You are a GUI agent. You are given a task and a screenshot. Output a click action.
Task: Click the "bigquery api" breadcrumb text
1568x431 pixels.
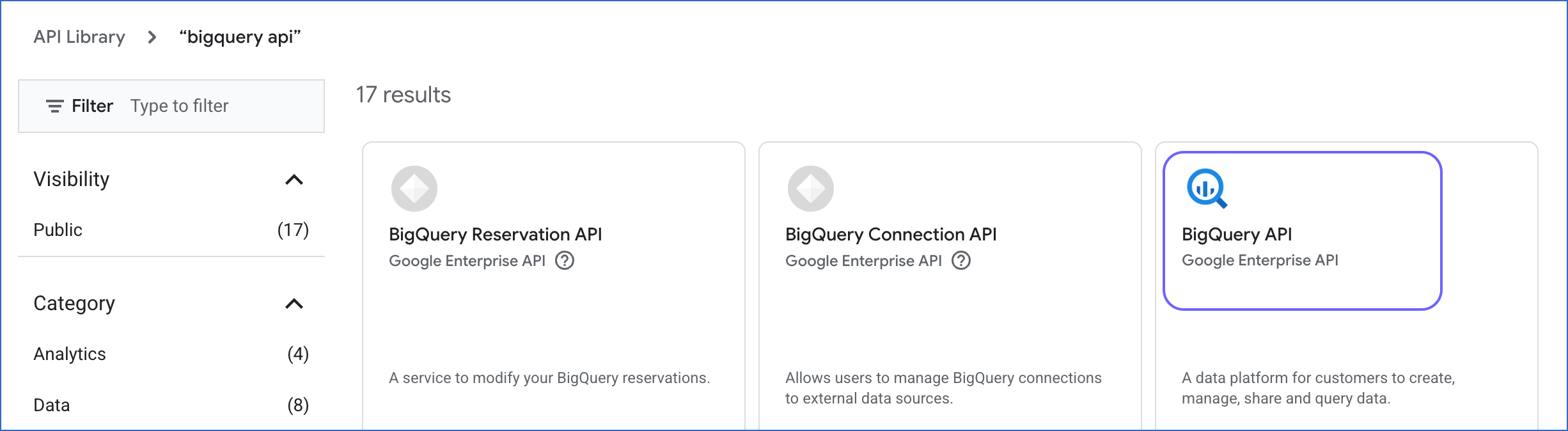point(240,37)
